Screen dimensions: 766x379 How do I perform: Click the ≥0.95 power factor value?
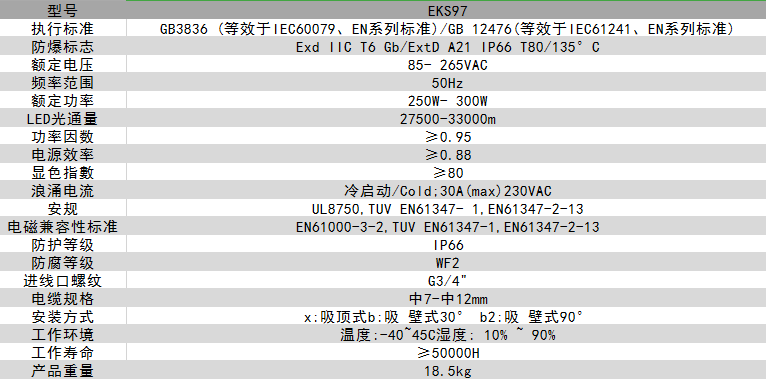click(446, 137)
